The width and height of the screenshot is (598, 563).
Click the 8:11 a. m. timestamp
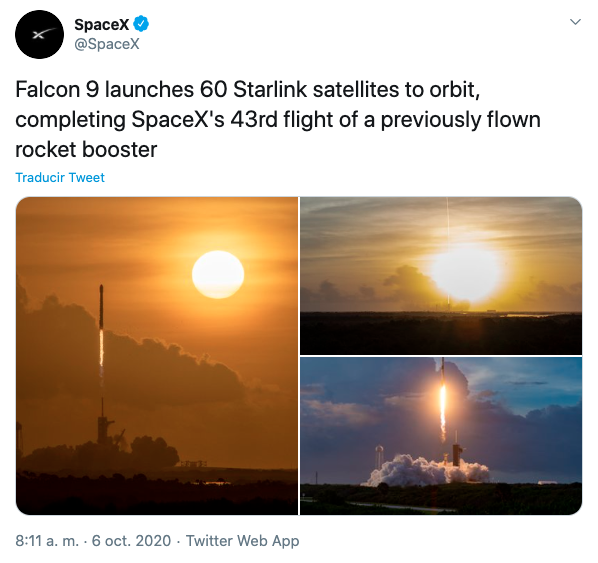pos(47,541)
